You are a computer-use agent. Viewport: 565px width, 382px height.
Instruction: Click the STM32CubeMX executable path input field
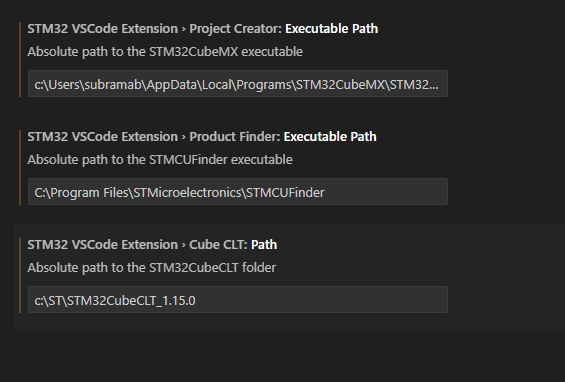[x=238, y=84]
